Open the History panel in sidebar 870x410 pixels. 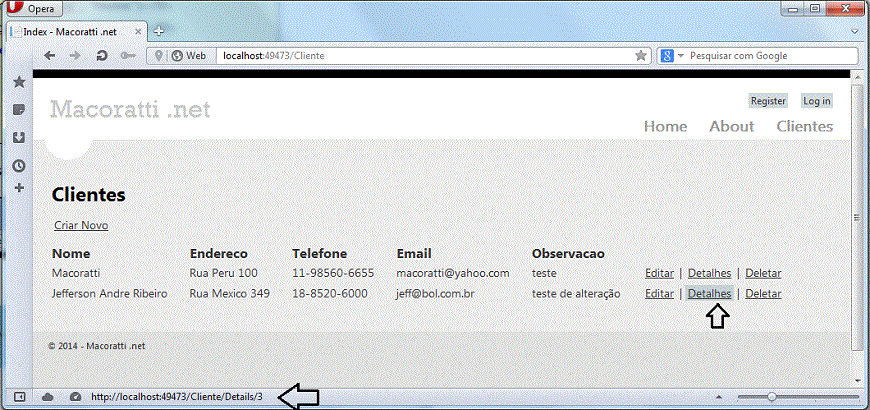tap(18, 165)
